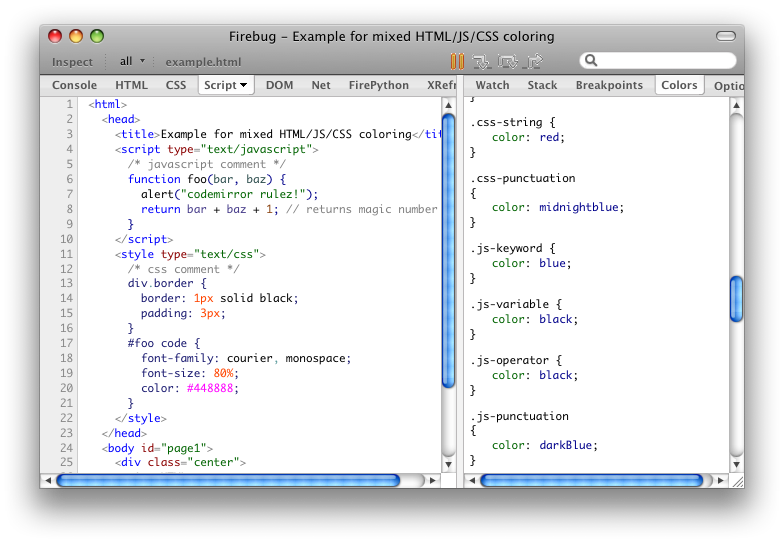Click the script pane scroll down arrow

(448, 464)
